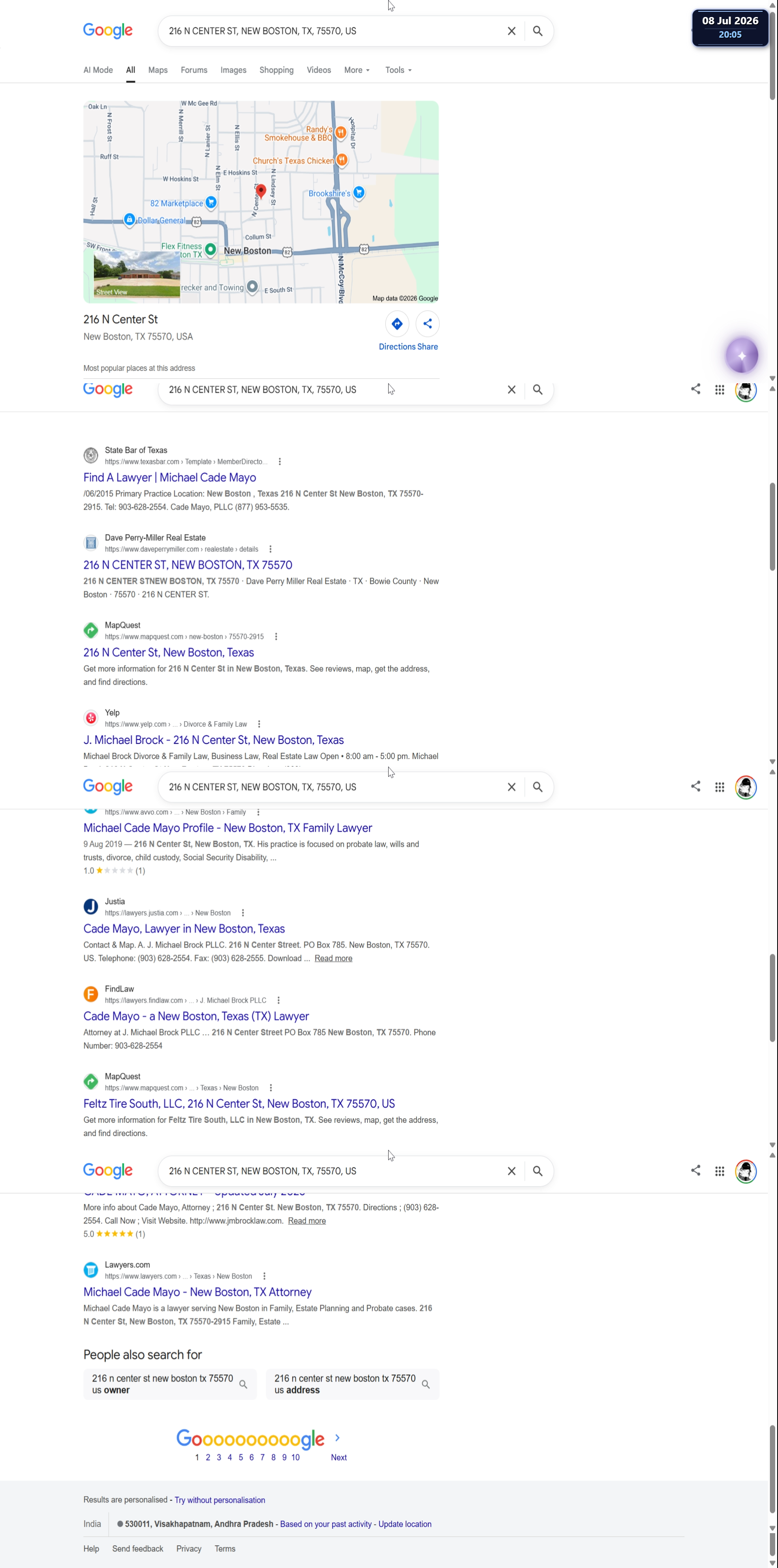Open options menu for avvo.com result

pos(258,812)
